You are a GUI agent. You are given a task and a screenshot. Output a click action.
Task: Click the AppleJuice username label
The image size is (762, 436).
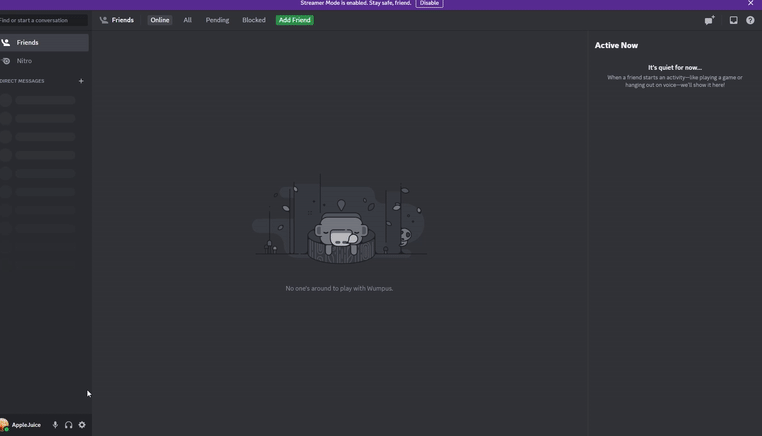tap(26, 425)
